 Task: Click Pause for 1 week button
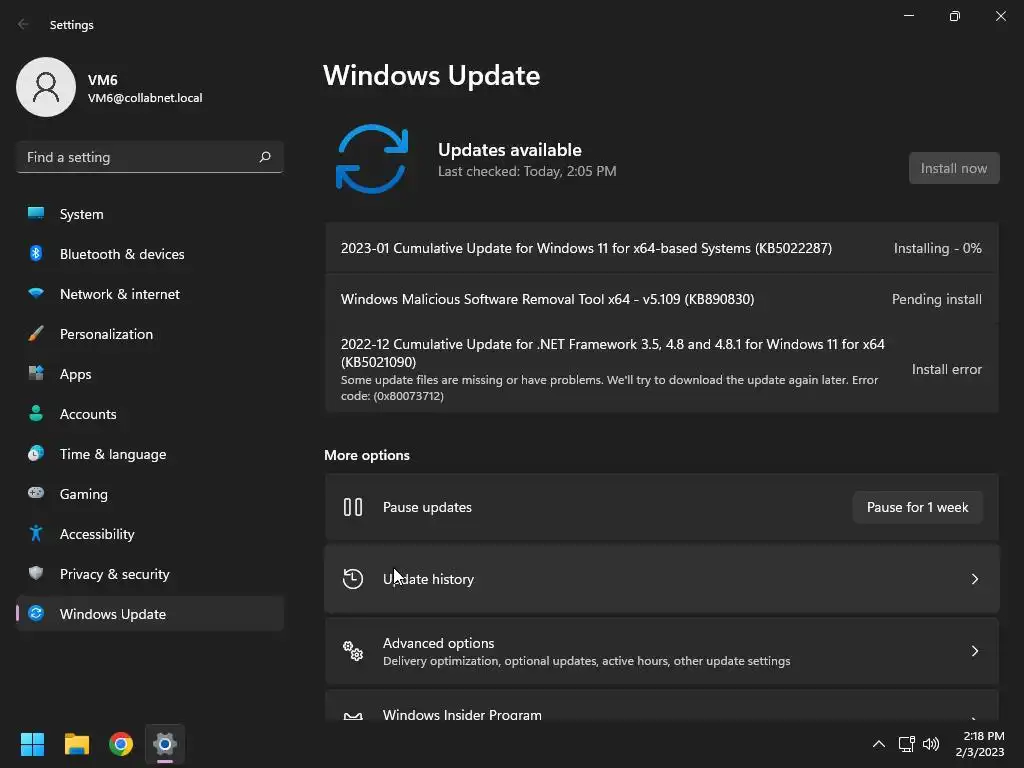pyautogui.click(x=918, y=507)
